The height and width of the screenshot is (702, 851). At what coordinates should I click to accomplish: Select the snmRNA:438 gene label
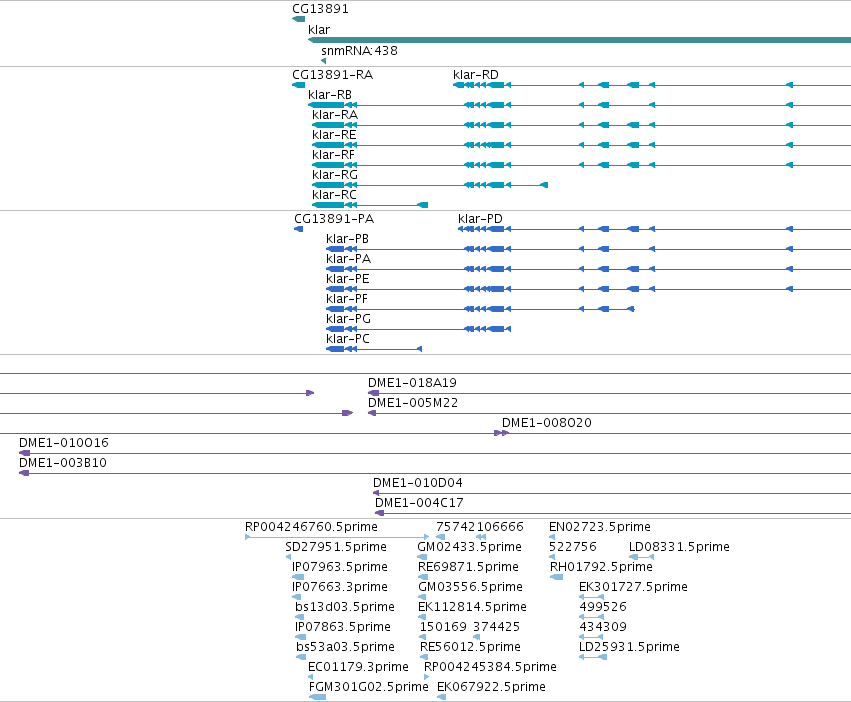click(x=359, y=51)
